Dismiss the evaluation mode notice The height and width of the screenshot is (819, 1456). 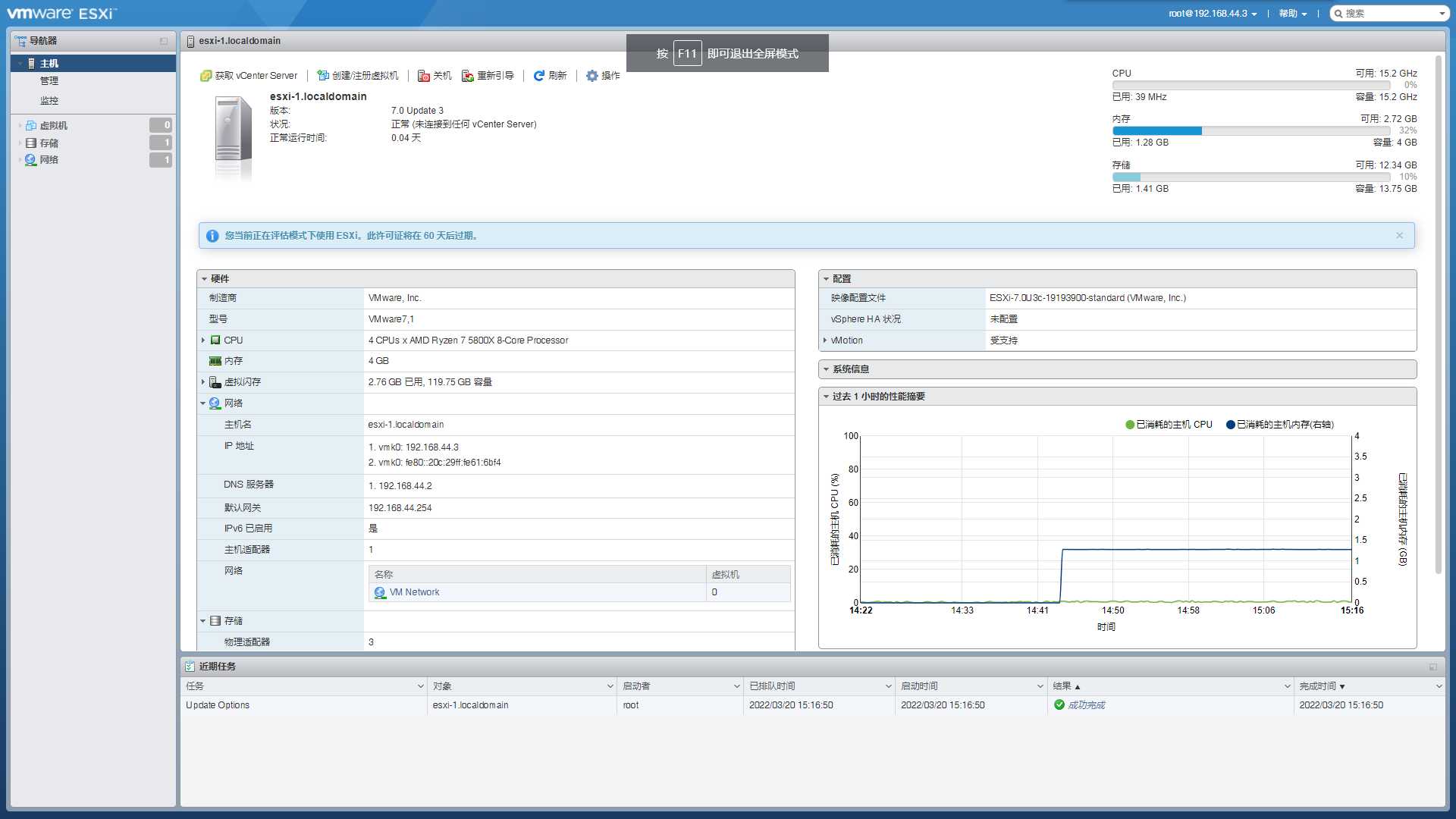[x=1399, y=236]
